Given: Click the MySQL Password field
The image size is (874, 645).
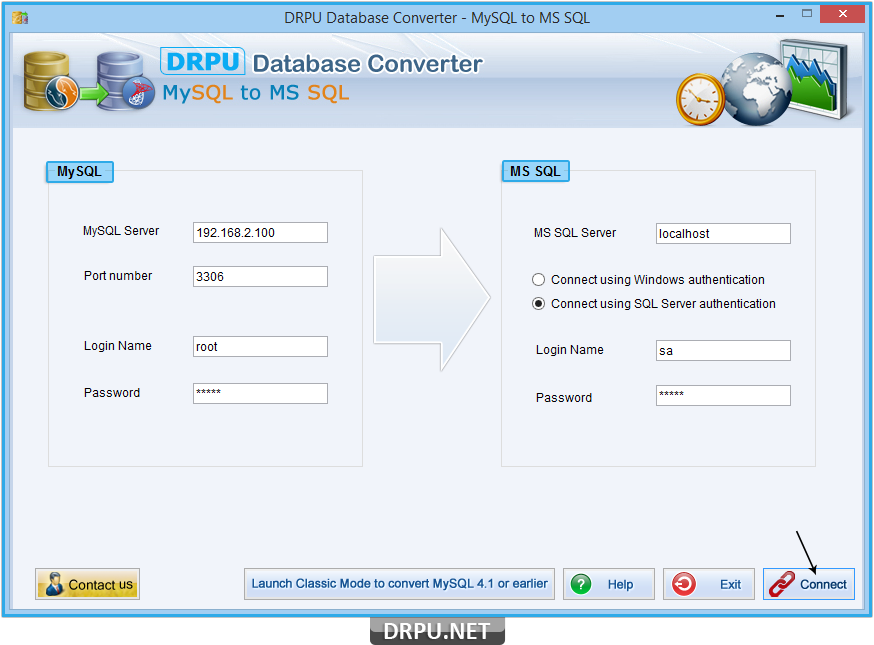Looking at the screenshot, I should tap(260, 393).
